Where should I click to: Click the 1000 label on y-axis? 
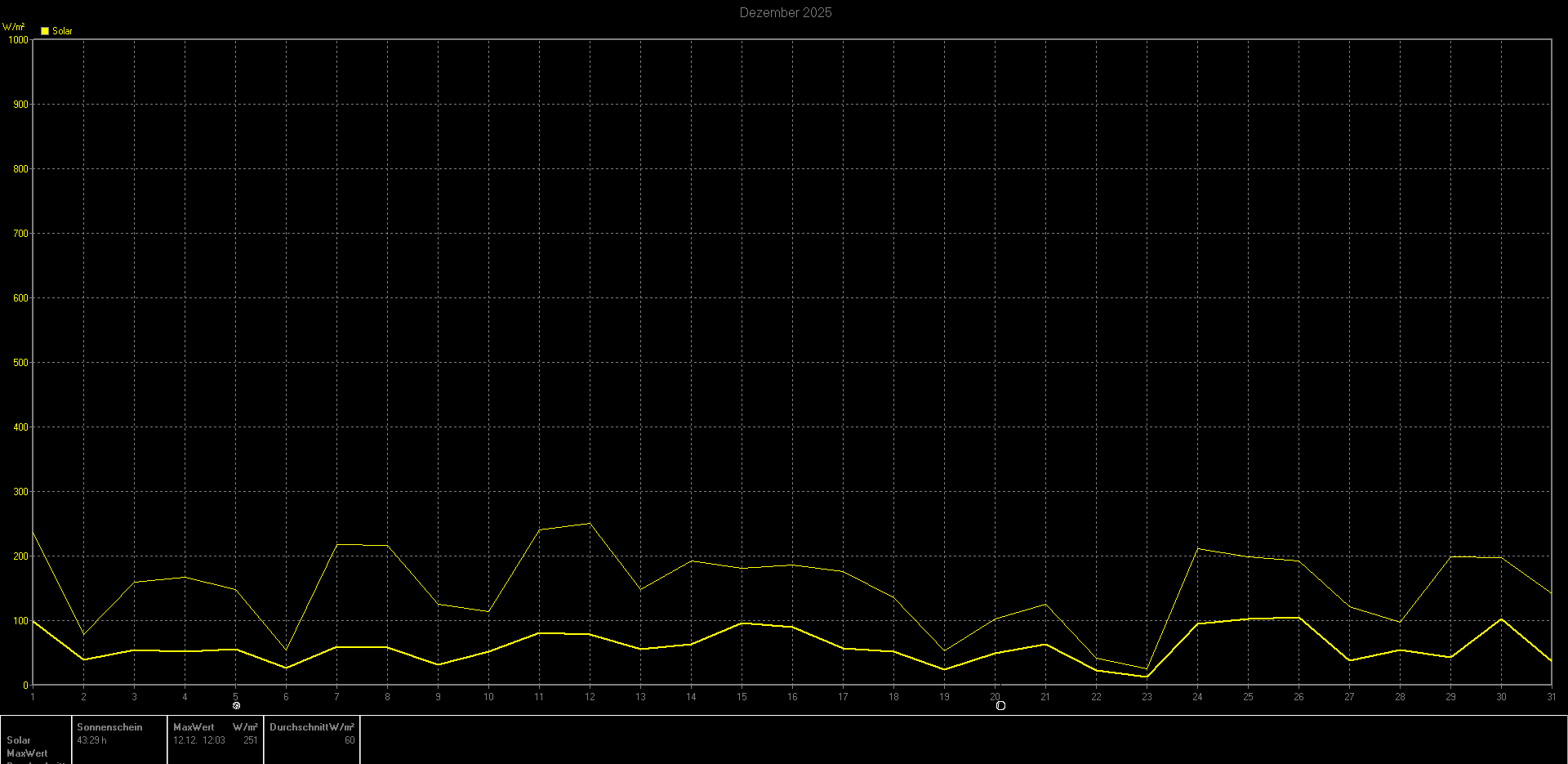(x=17, y=39)
